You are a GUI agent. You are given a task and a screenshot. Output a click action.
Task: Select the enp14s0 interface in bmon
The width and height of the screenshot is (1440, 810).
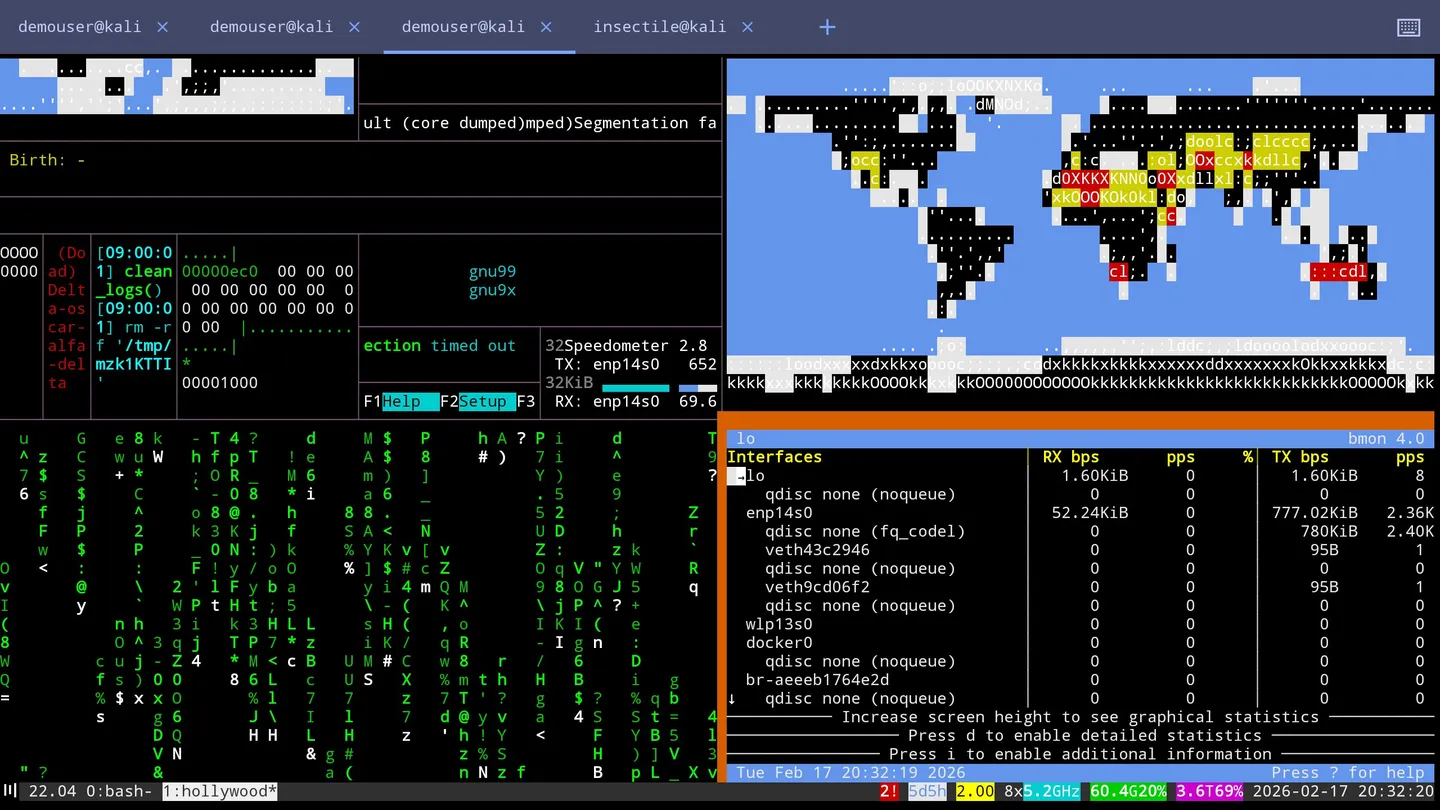[x=778, y=513]
